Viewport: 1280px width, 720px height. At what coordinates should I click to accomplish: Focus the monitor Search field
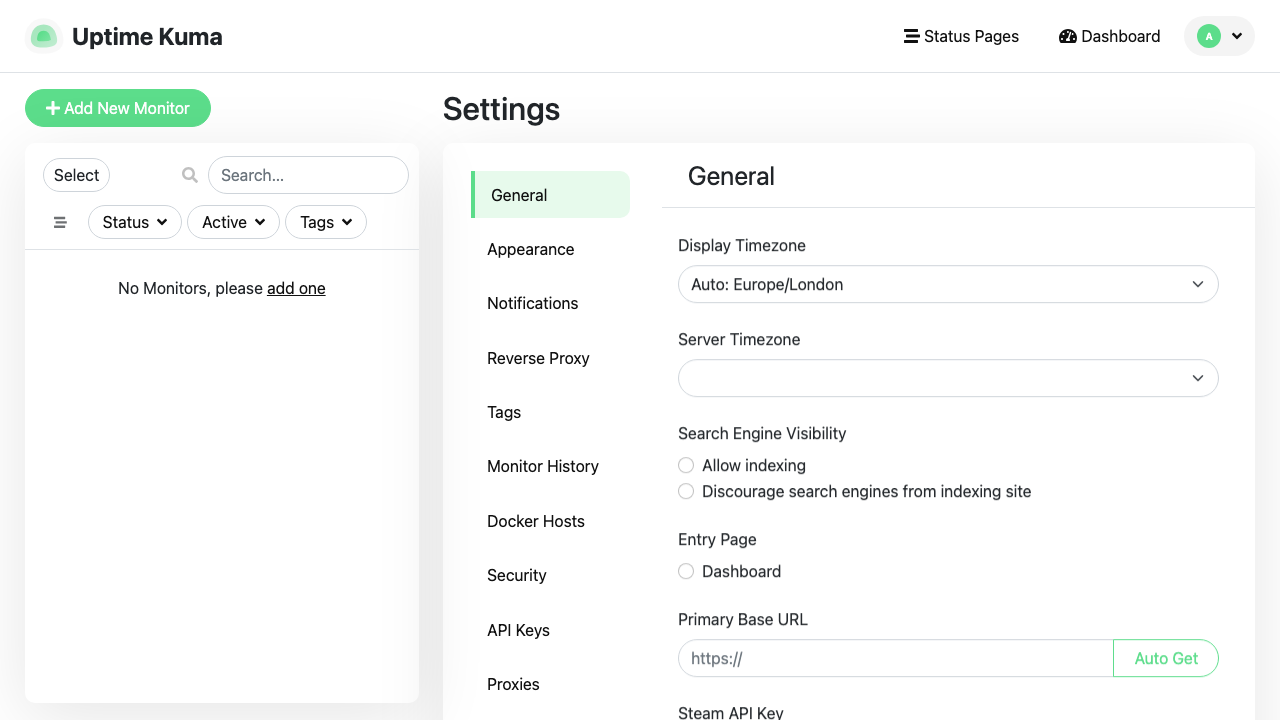(x=308, y=175)
